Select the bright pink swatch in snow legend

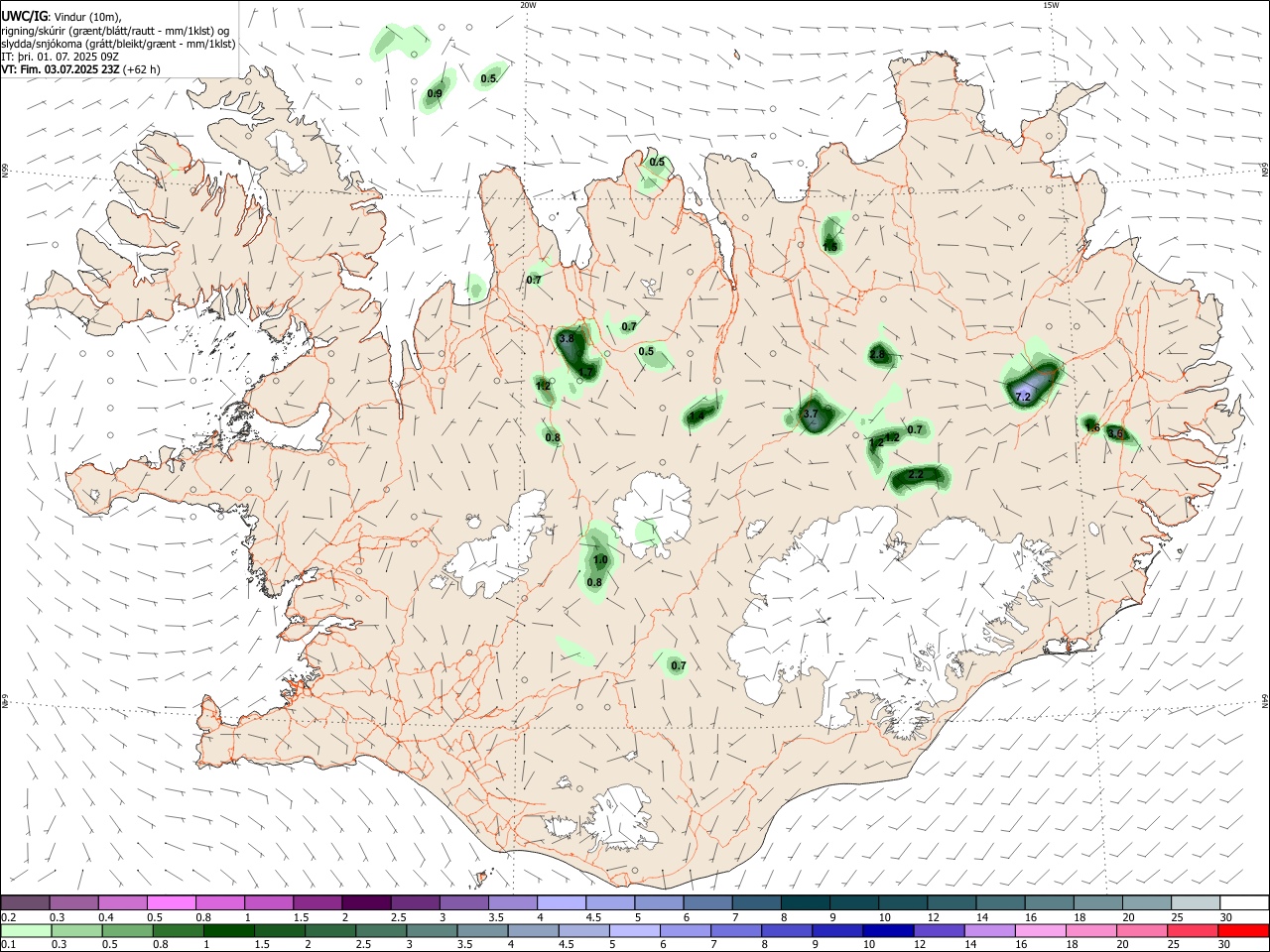[172, 903]
